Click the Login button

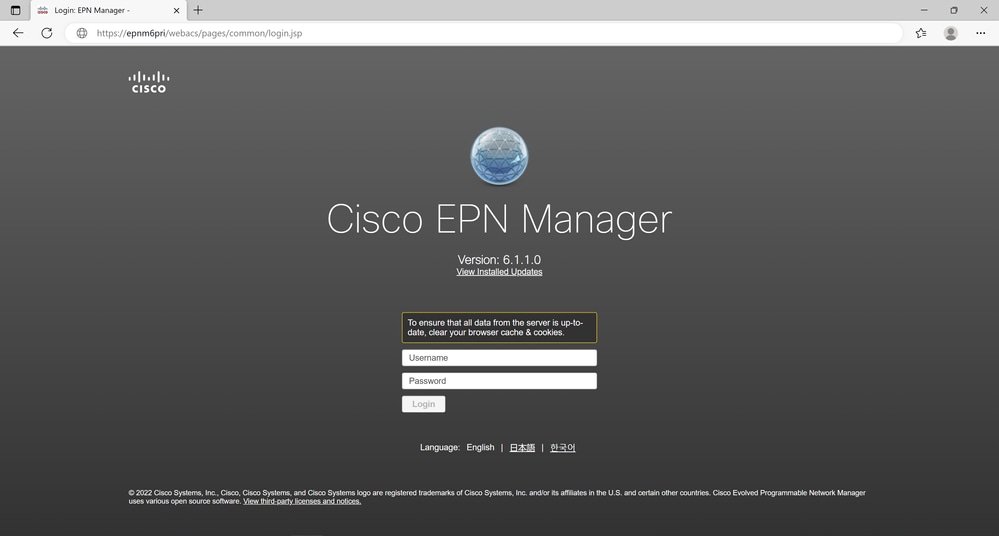tap(423, 404)
